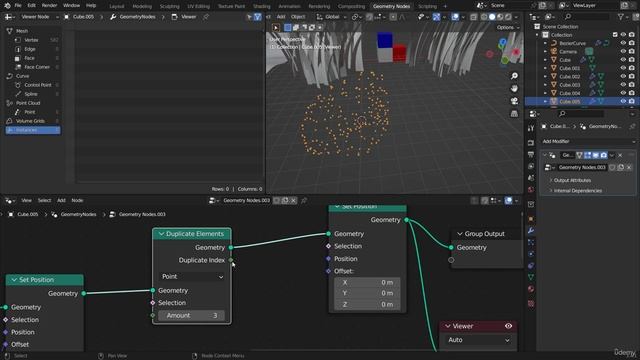This screenshot has height=360, width=640.
Task: Hide BezierCurve via its eye icon
Action: (623, 43)
